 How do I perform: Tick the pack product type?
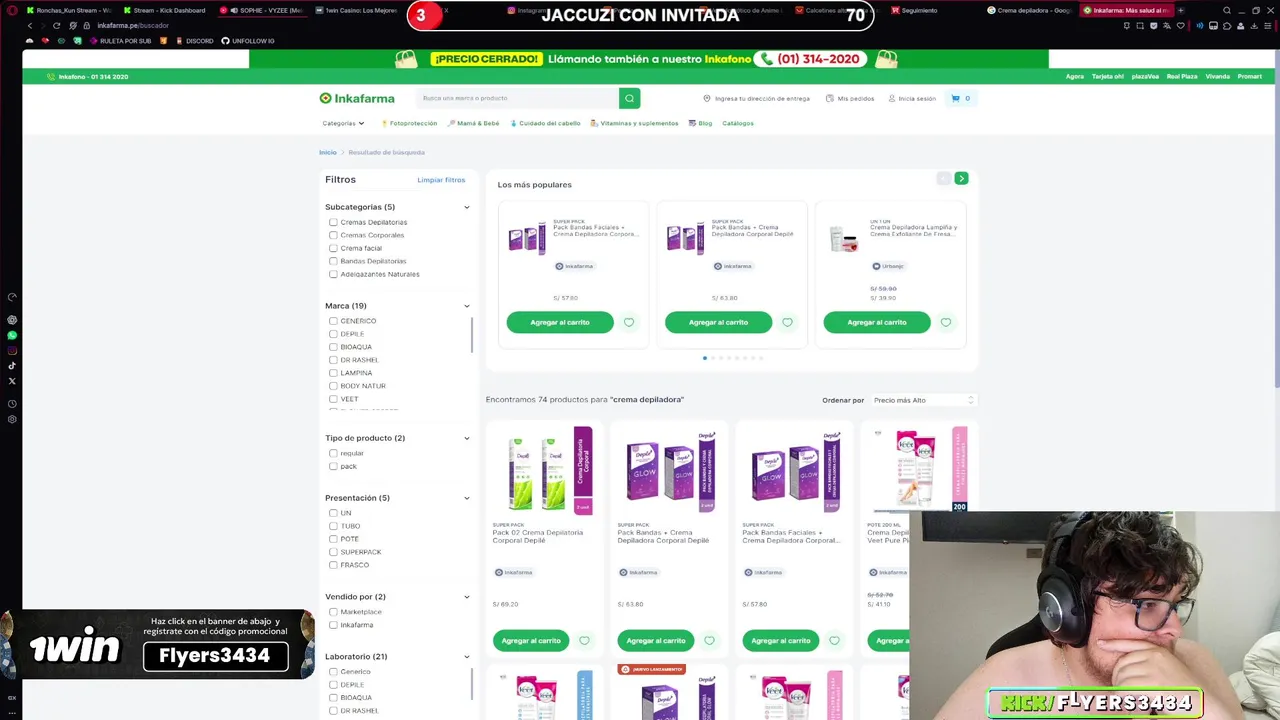333,466
